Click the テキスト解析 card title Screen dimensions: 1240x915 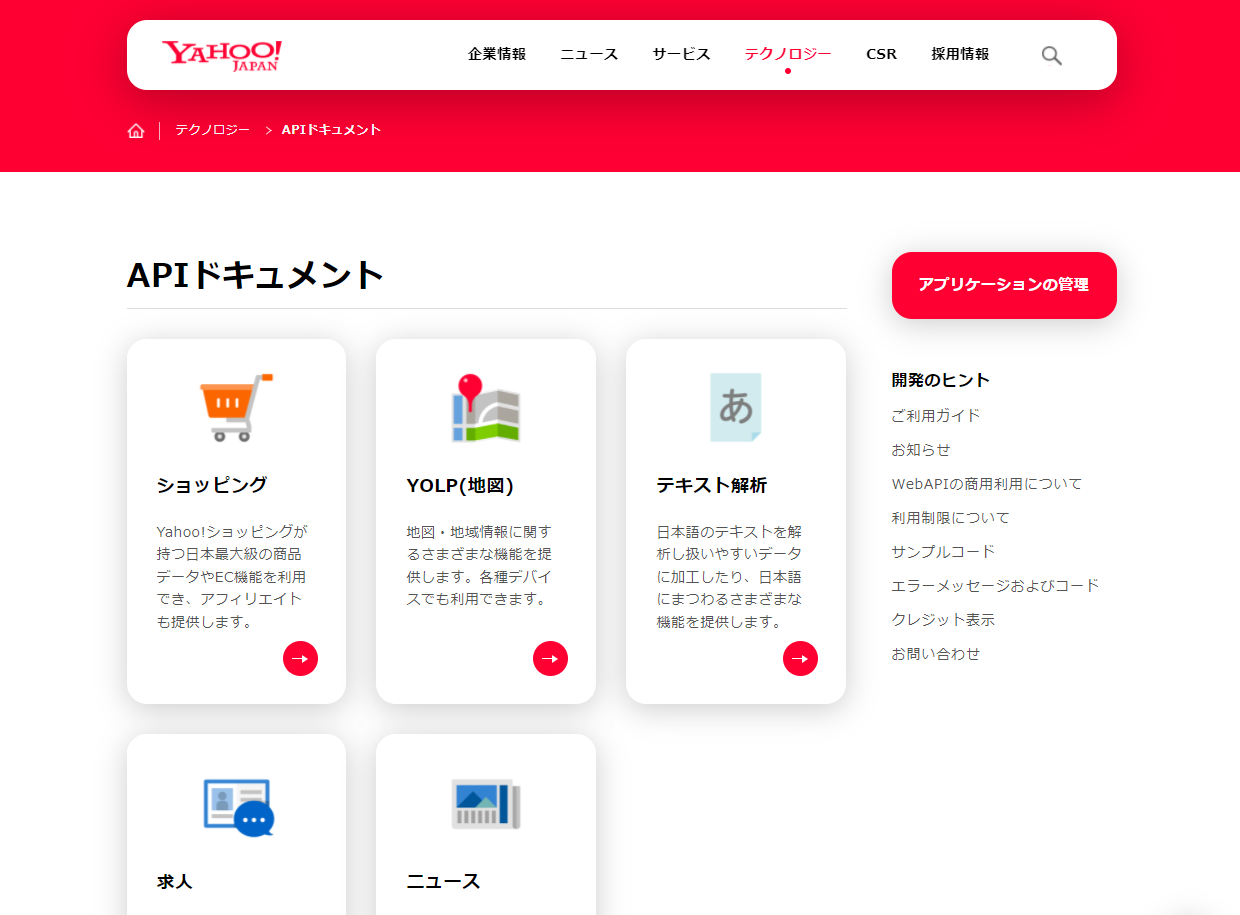(x=712, y=485)
